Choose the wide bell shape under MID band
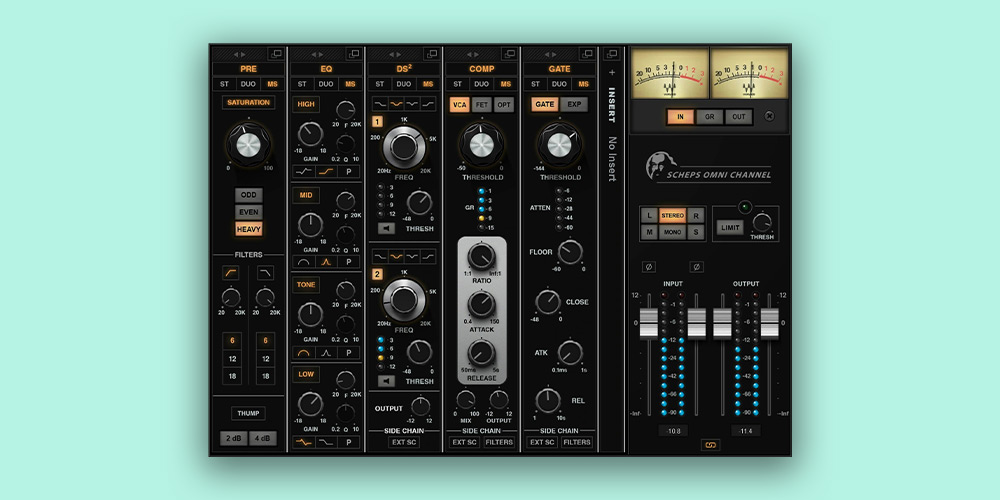This screenshot has width=1000, height=500. pyautogui.click(x=304, y=261)
